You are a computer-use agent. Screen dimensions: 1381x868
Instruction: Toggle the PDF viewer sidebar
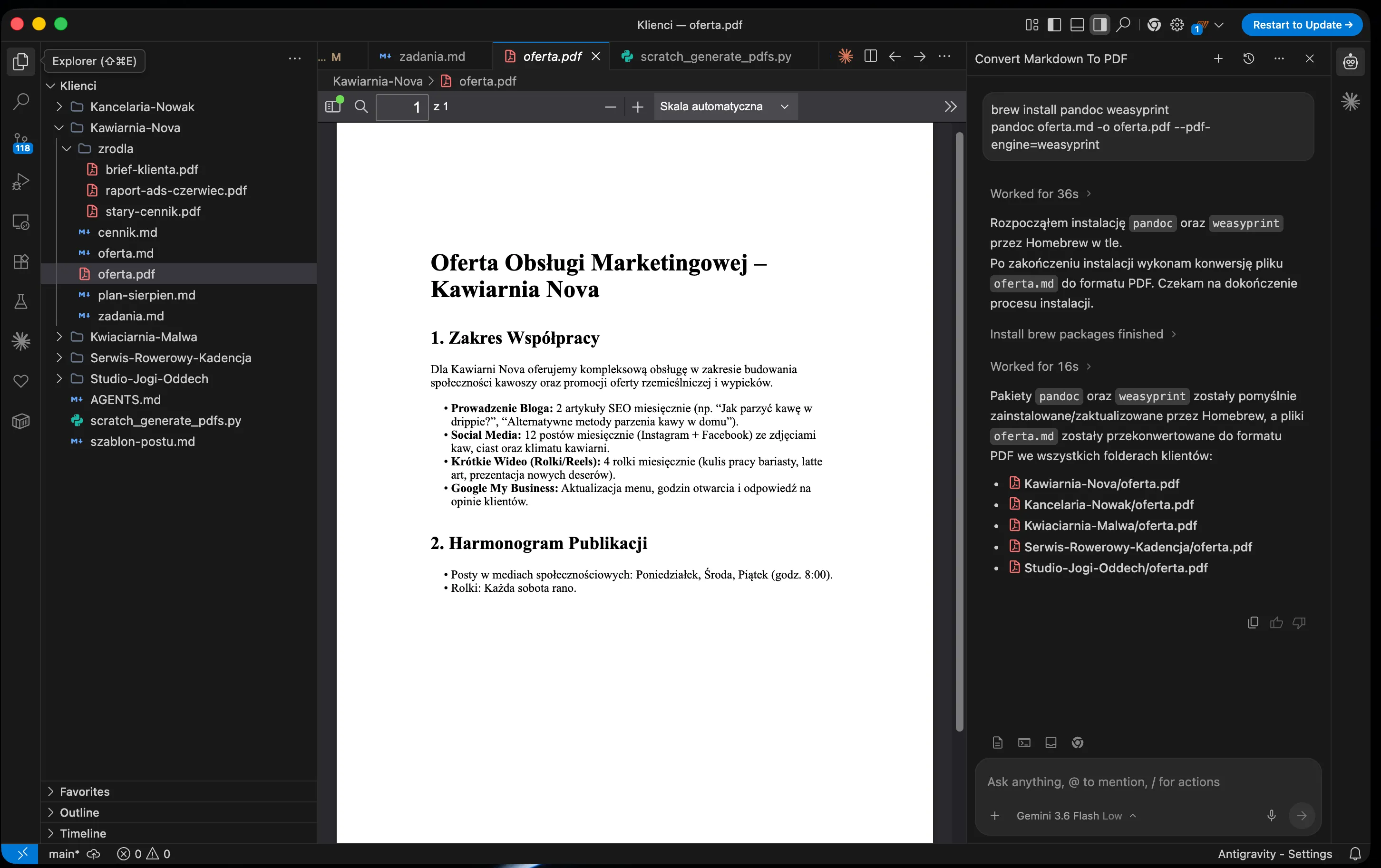pyautogui.click(x=333, y=106)
